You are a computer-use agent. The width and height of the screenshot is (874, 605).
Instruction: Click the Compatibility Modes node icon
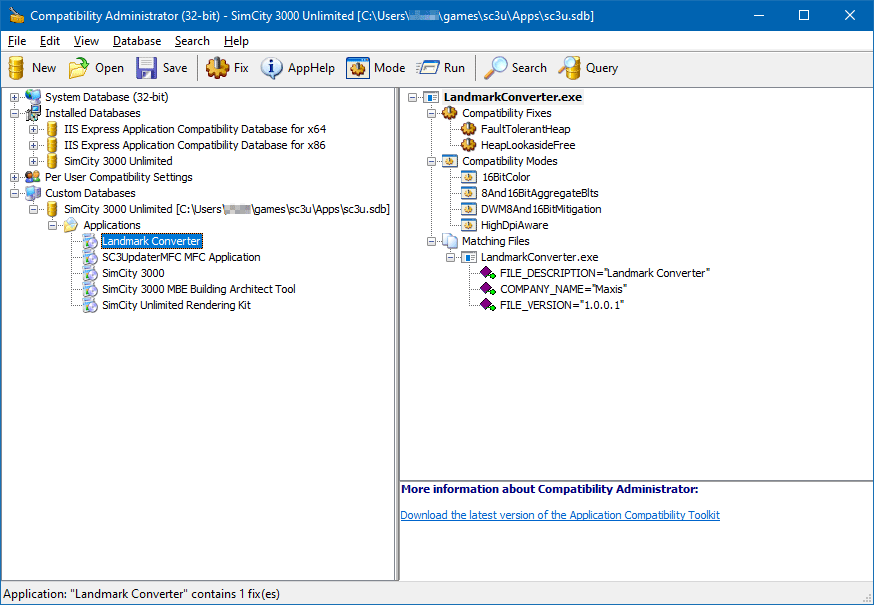click(450, 162)
